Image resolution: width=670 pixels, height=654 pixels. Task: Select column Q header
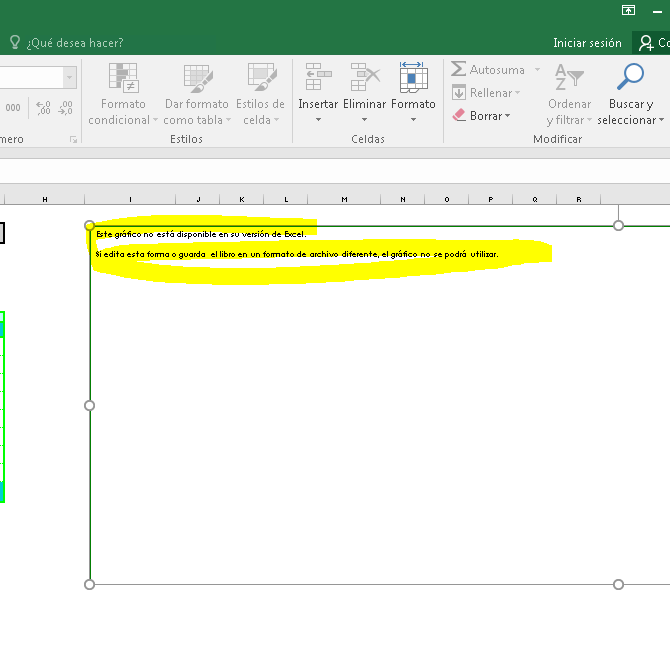(x=535, y=199)
